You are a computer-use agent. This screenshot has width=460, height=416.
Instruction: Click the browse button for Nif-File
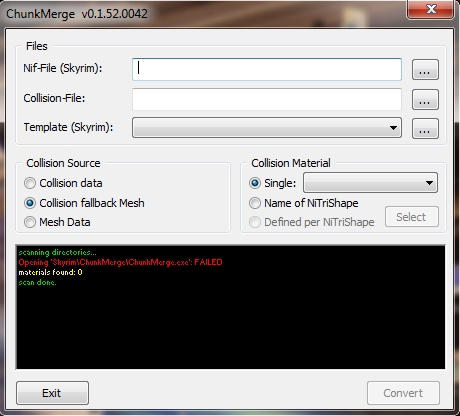425,70
